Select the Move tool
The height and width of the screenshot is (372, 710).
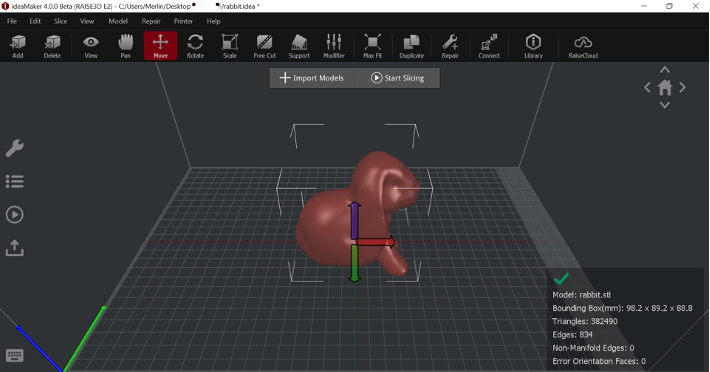tap(160, 46)
